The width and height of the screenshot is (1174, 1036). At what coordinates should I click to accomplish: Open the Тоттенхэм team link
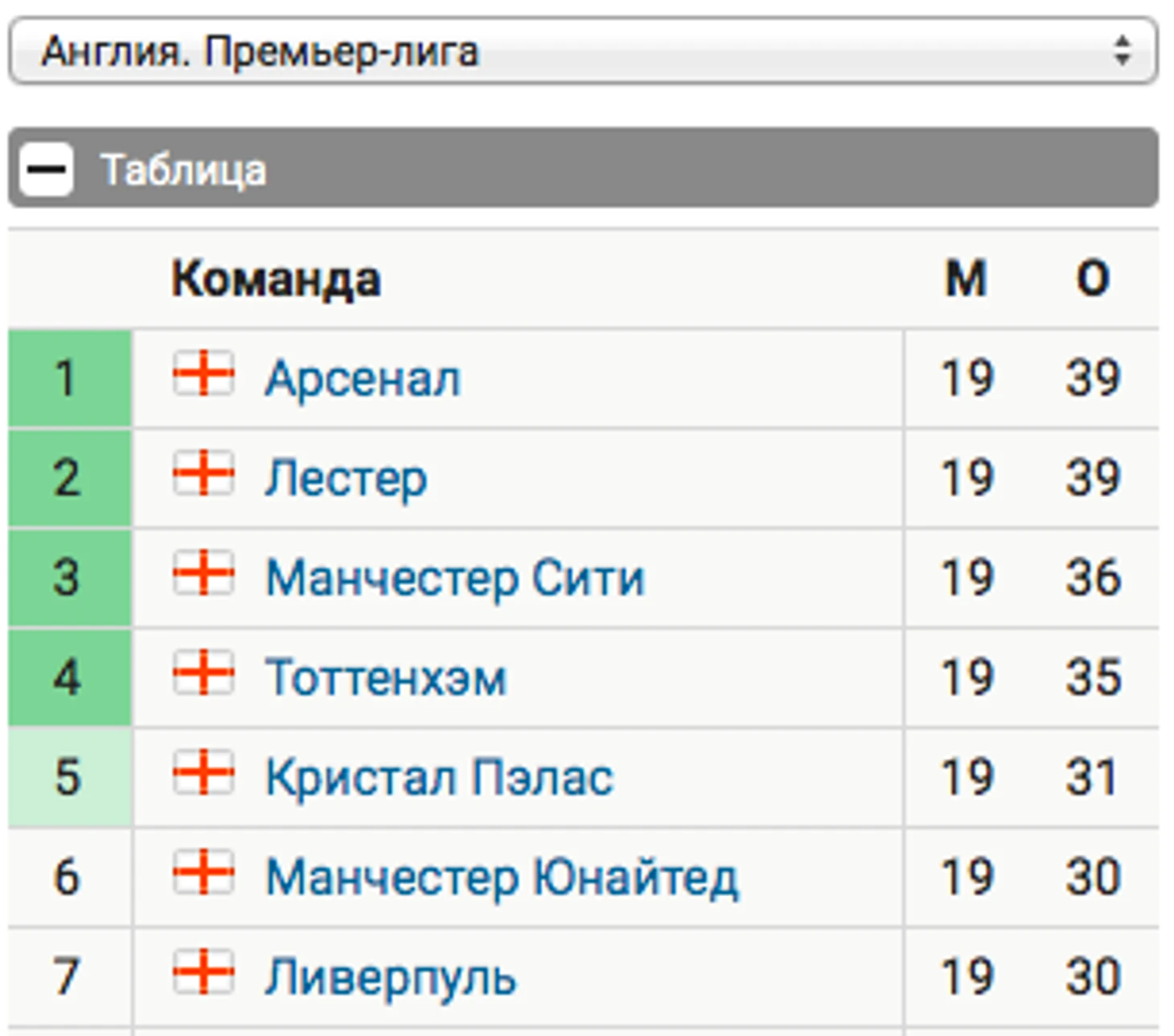pos(386,677)
